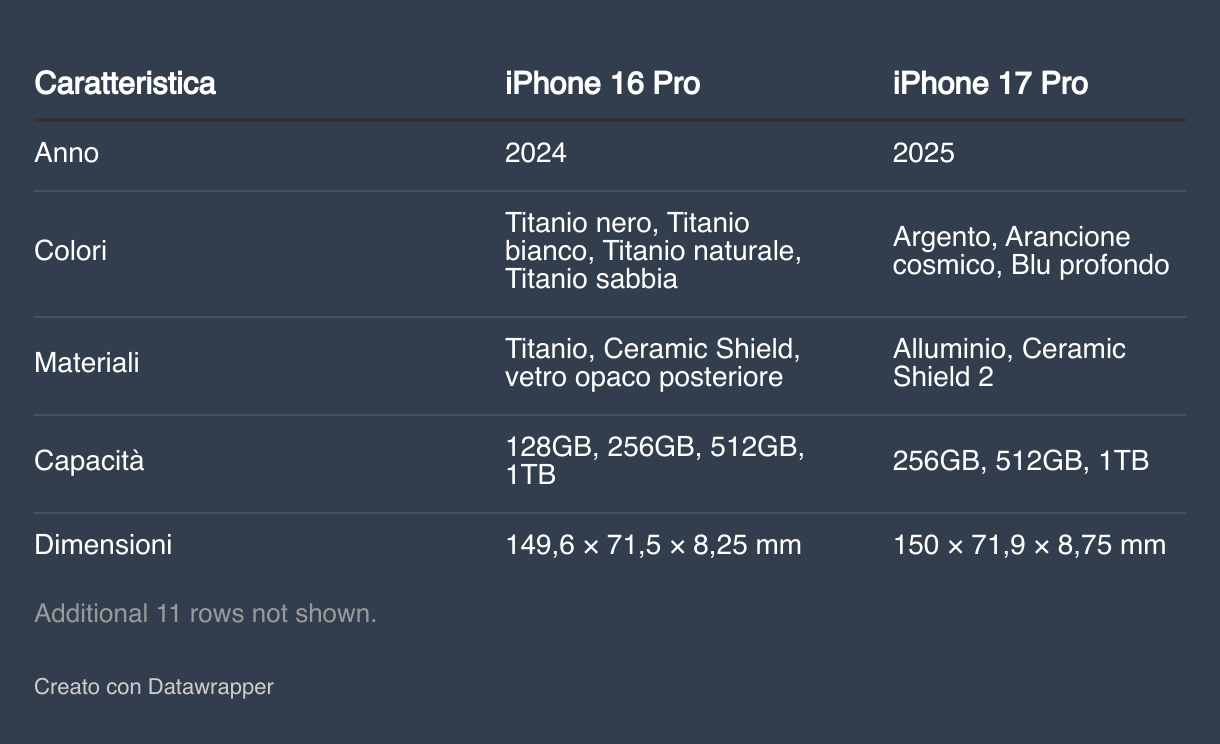Viewport: 1220px width, 744px height.
Task: Select the Dimensioni row label
Action: point(103,545)
